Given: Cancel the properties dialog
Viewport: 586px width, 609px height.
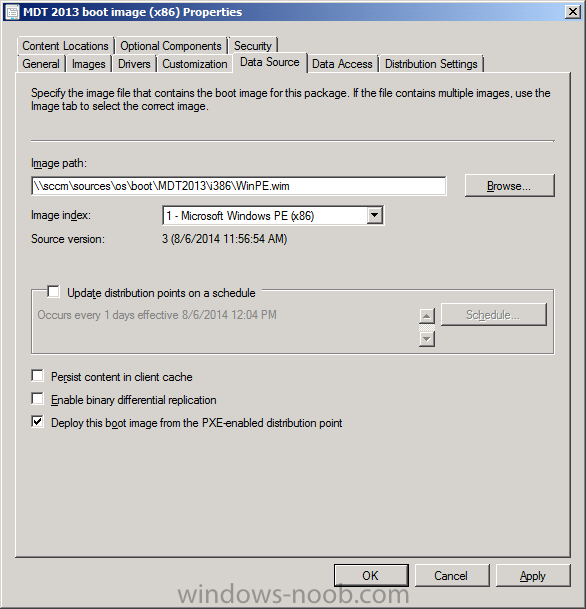Looking at the screenshot, I should click(452, 575).
